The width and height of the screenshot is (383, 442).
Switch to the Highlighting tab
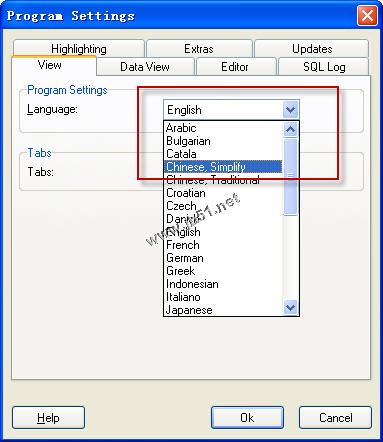(79, 49)
